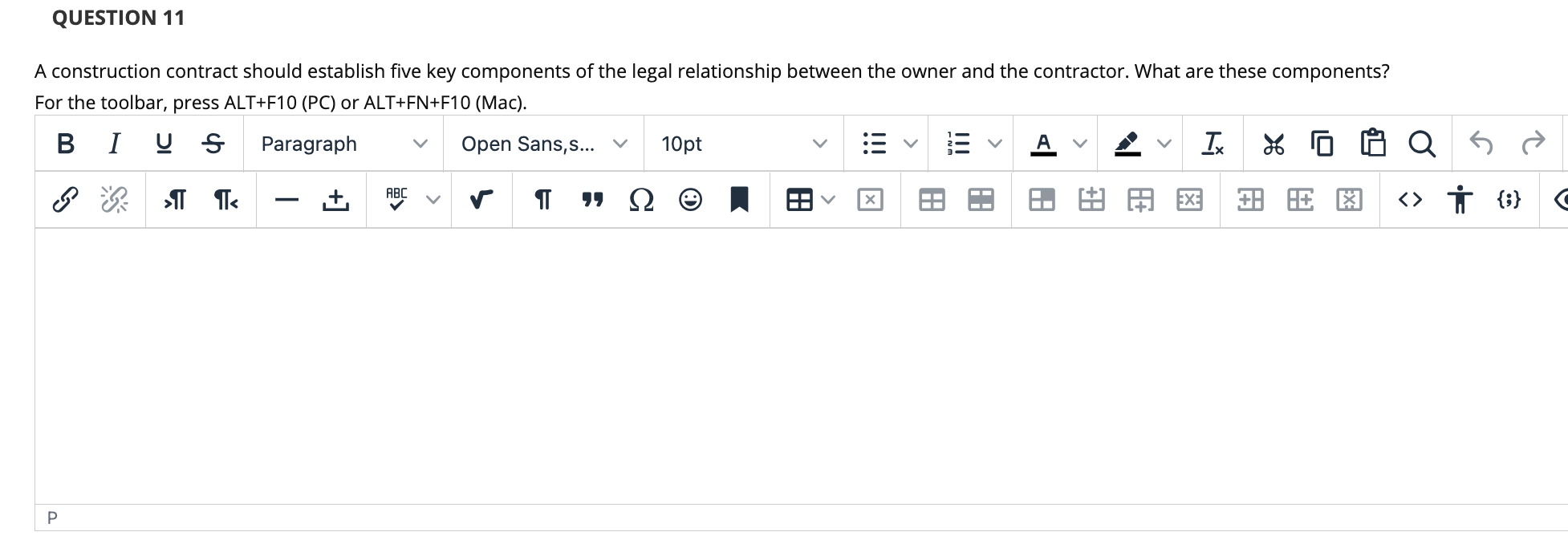Run the accessibility checker
The width and height of the screenshot is (1568, 536).
click(1460, 200)
